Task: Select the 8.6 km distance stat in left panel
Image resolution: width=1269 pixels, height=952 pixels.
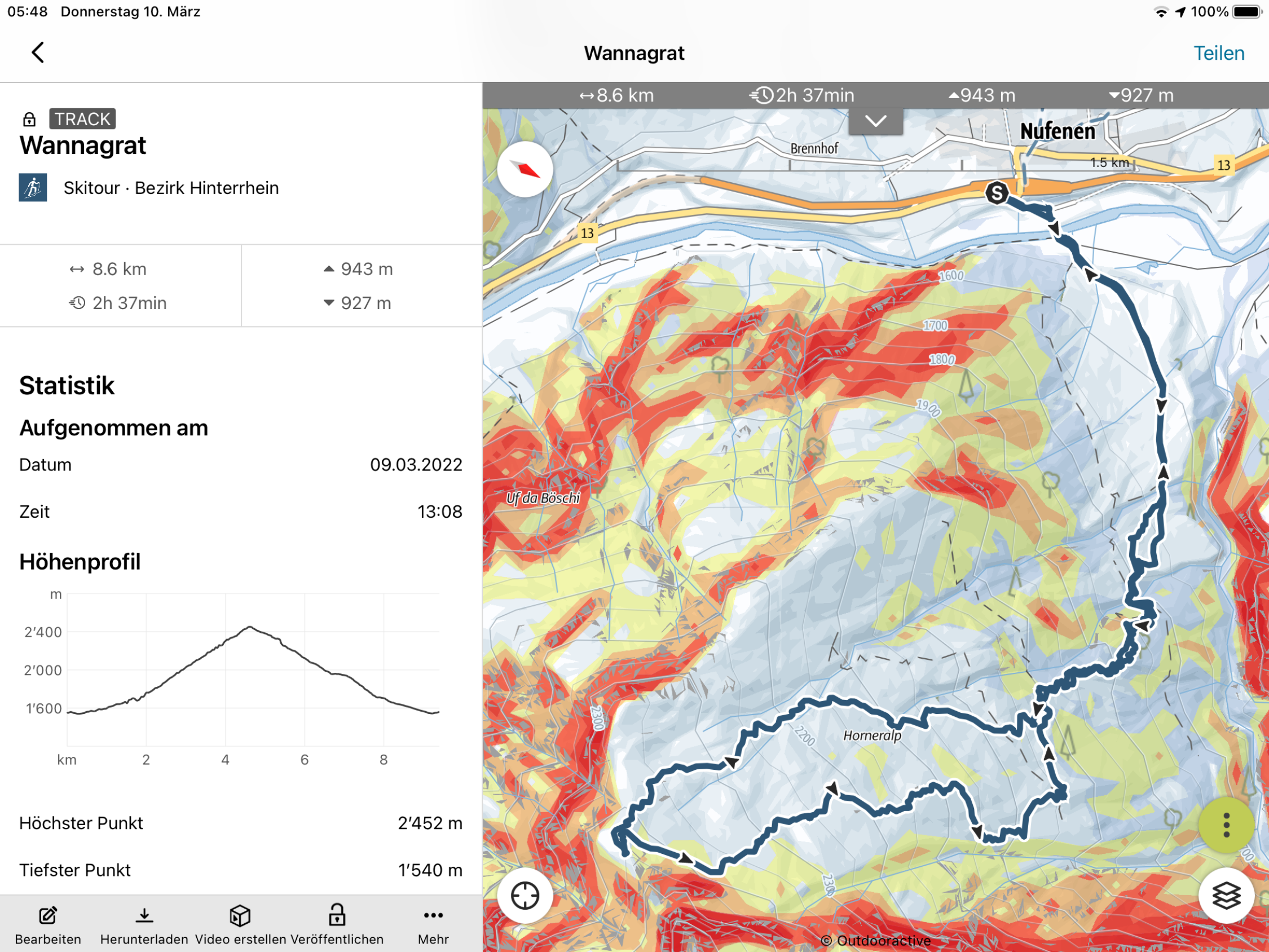Action: (x=108, y=268)
